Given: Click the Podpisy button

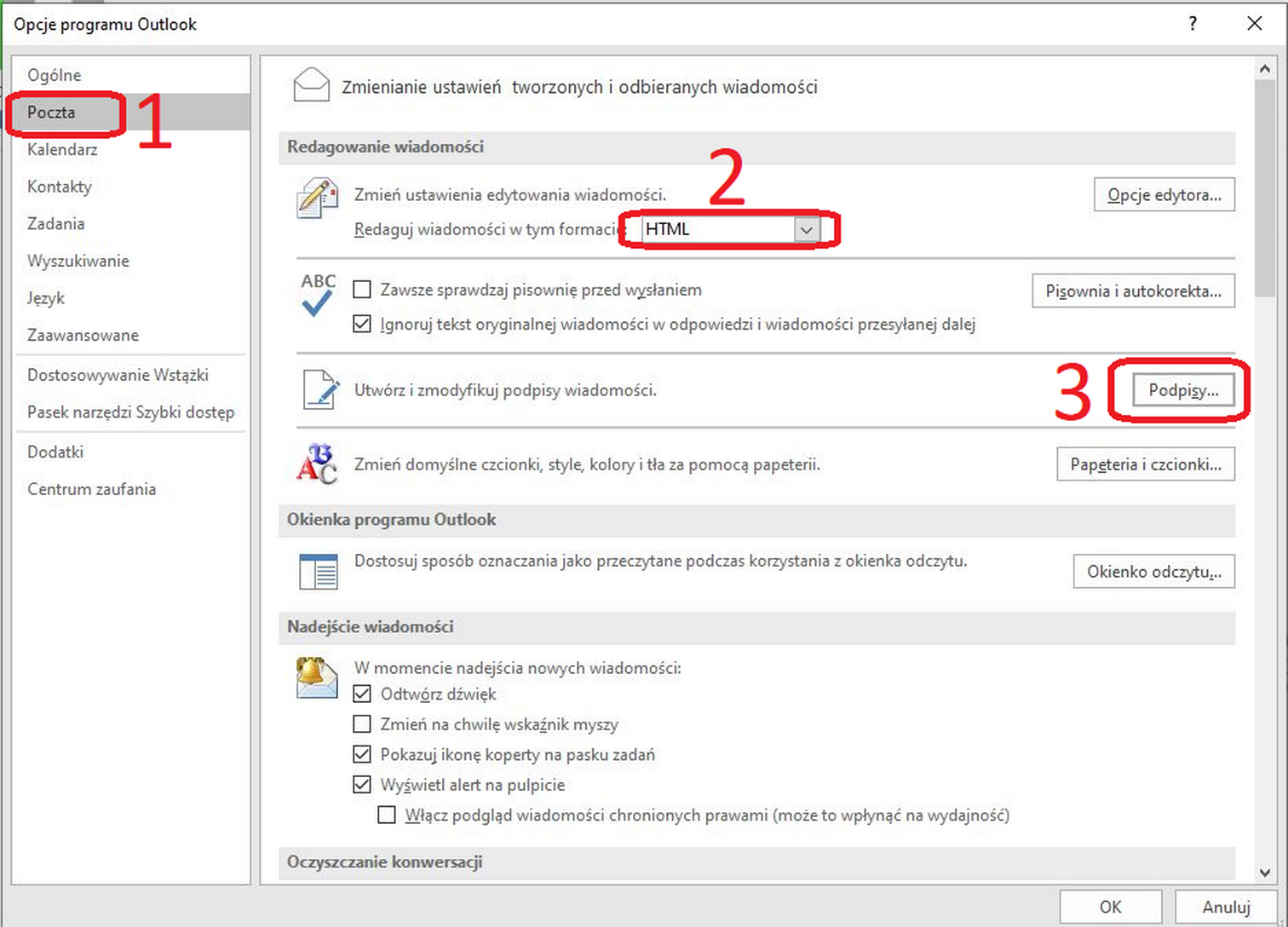Looking at the screenshot, I should pos(1183,390).
